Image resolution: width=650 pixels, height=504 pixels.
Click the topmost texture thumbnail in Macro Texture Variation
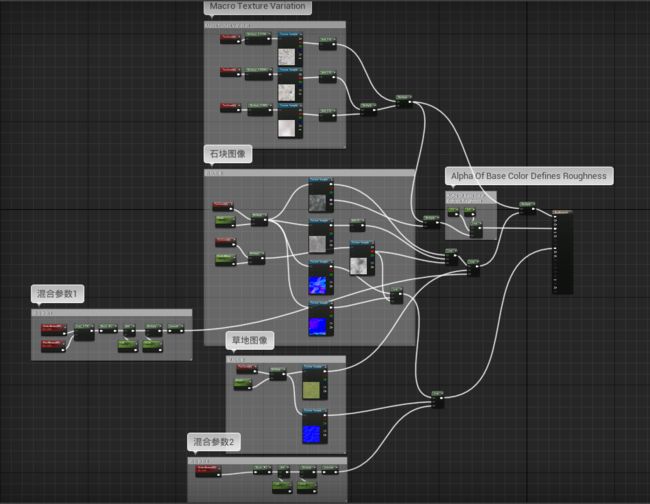point(286,57)
